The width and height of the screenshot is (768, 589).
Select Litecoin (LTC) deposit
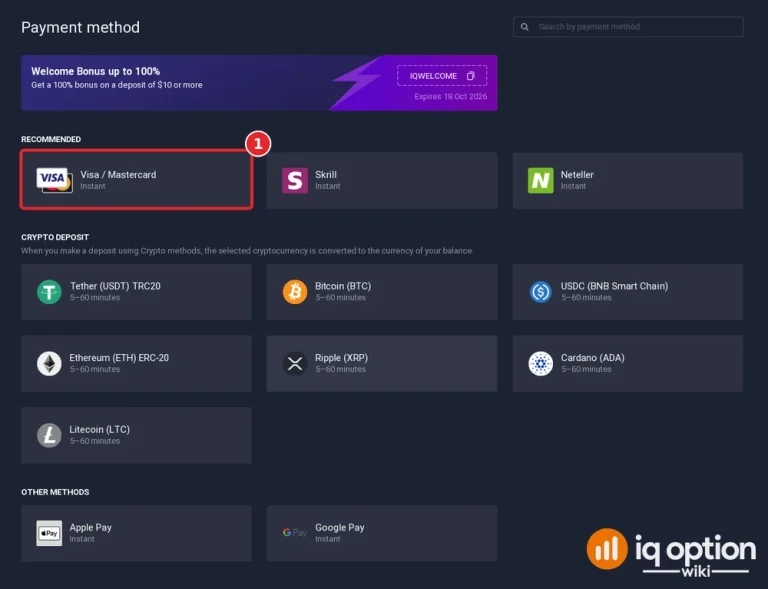(x=136, y=435)
